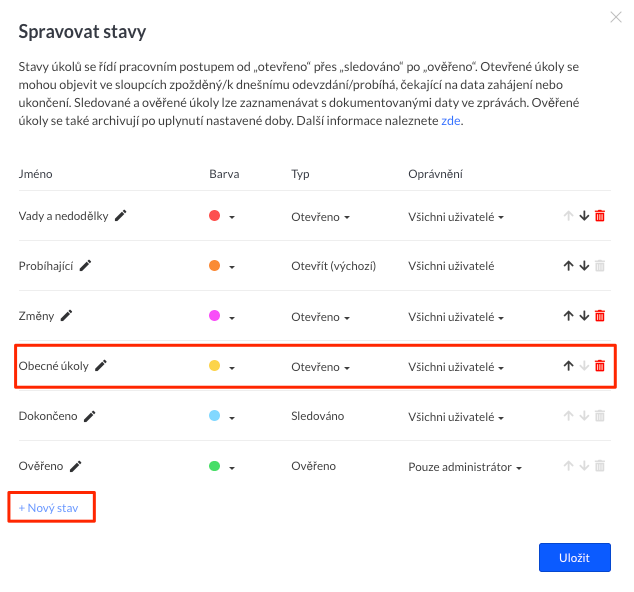Follow the 'zde' link for more information

click(450, 121)
